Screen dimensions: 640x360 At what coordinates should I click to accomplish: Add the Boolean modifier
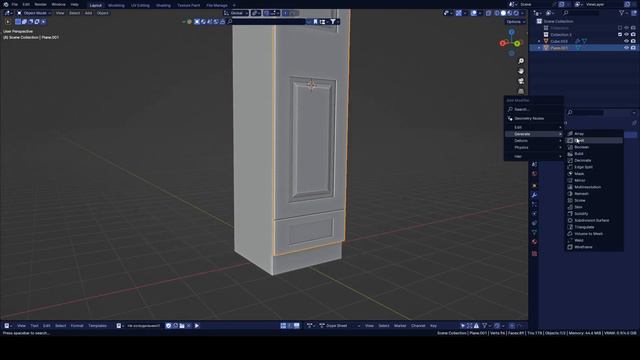[x=594, y=147]
